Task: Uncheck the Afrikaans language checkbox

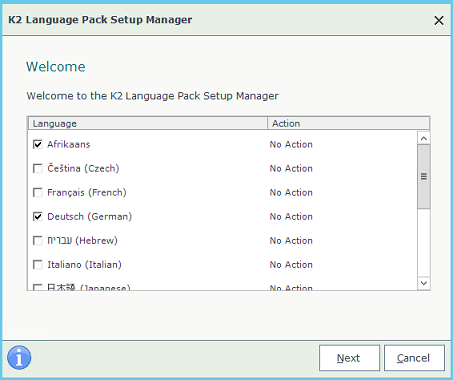Action: coord(38,144)
